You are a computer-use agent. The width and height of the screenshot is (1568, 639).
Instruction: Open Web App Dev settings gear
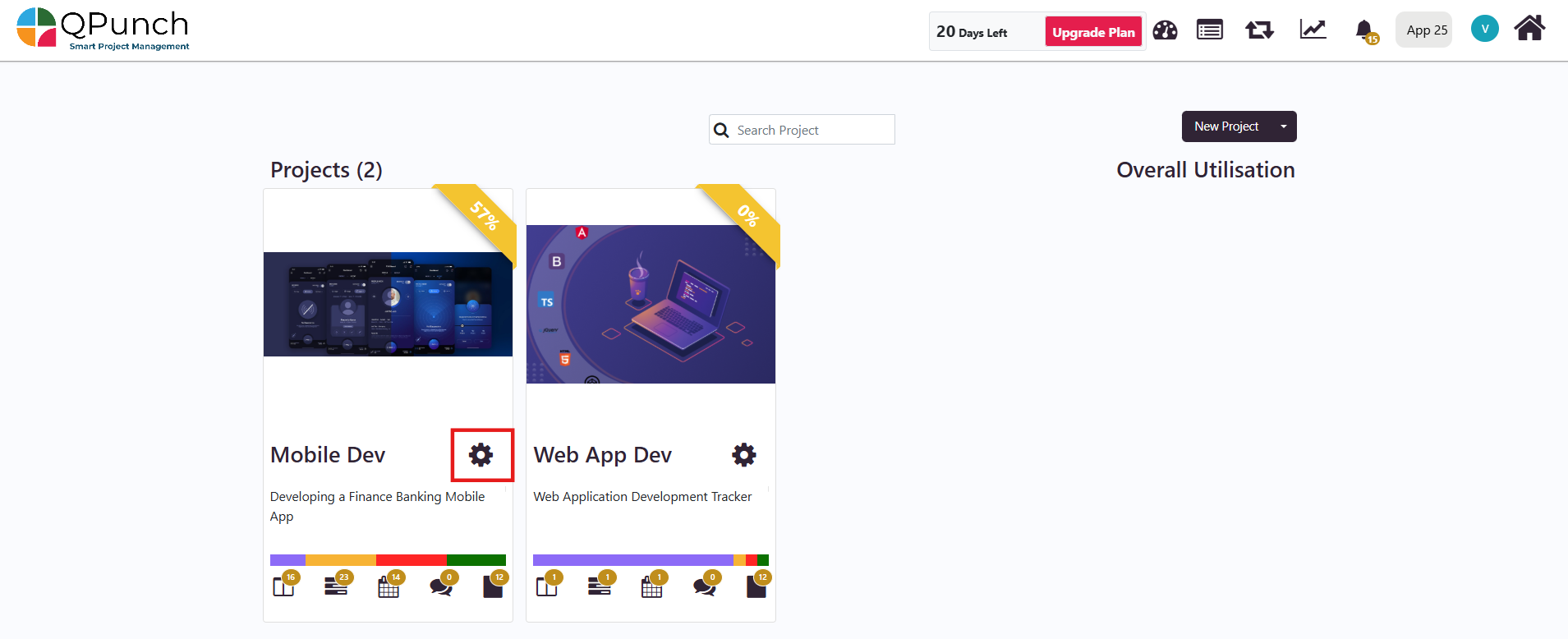click(x=744, y=454)
